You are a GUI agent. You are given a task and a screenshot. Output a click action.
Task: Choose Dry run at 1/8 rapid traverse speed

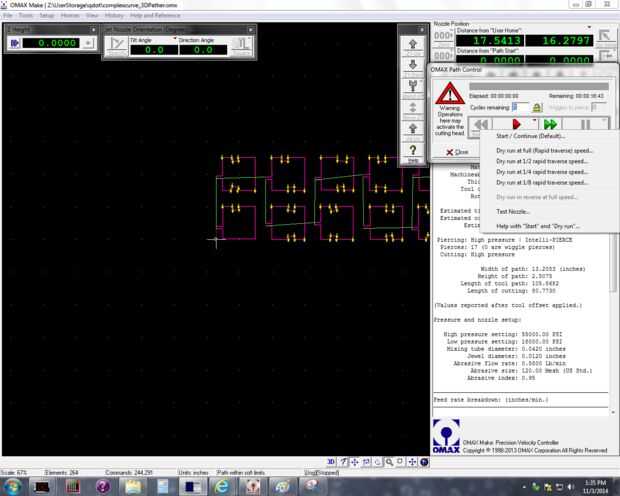[542, 183]
